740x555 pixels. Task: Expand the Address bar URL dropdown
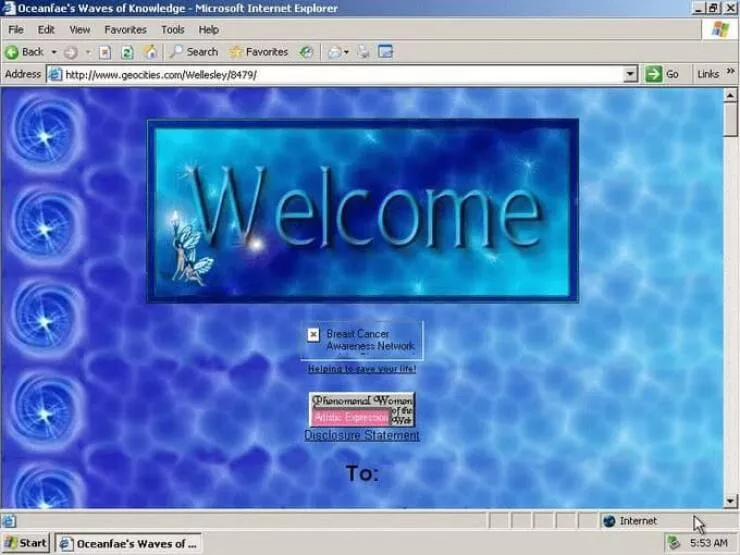(630, 74)
